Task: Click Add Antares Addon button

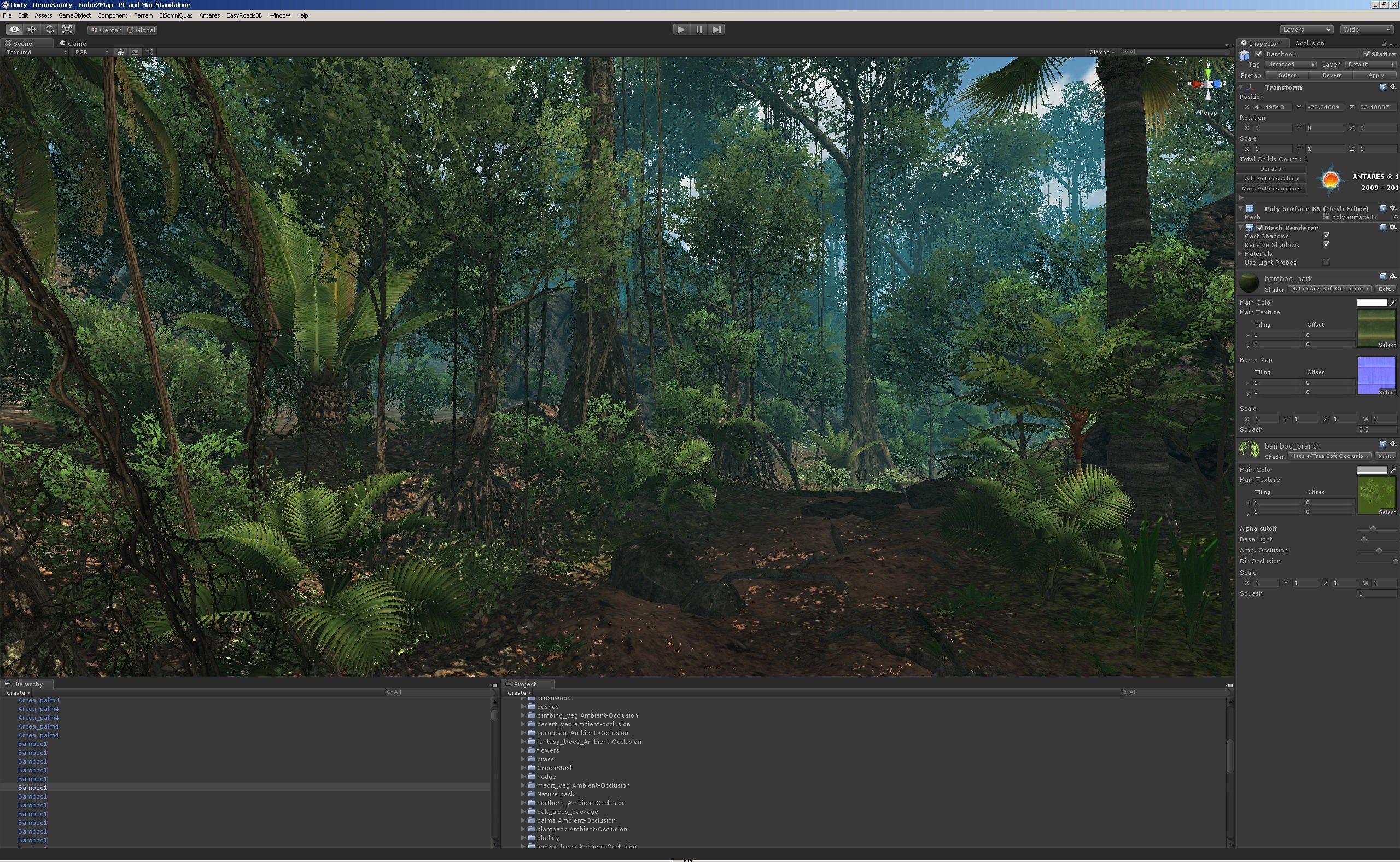Action: click(x=1271, y=178)
